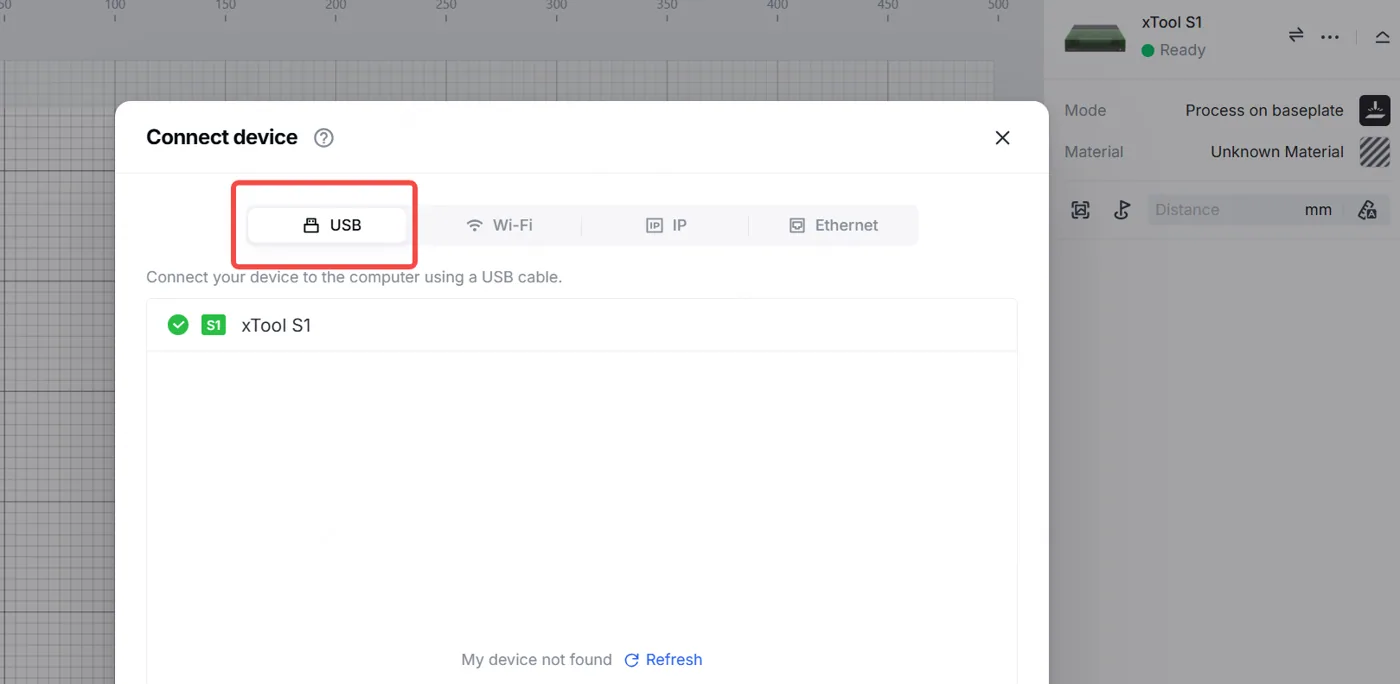Click the baseplate mode icon
Screen dimensions: 1400x684
pos(1375,110)
